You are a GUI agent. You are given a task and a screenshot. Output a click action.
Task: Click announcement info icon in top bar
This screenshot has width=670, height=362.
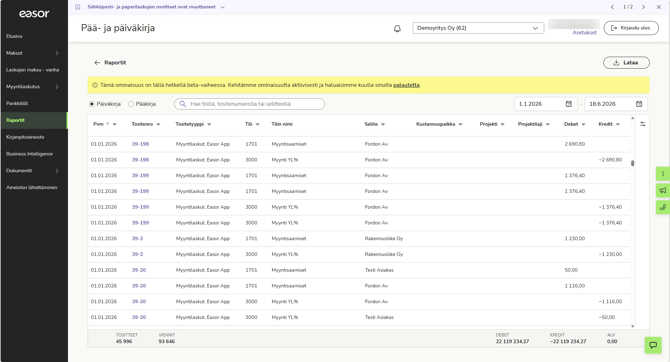click(77, 7)
